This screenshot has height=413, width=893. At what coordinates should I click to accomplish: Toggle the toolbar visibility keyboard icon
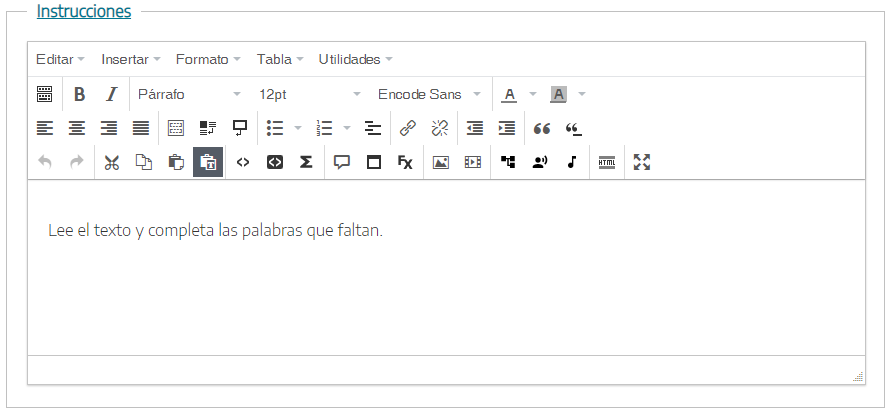[x=44, y=94]
